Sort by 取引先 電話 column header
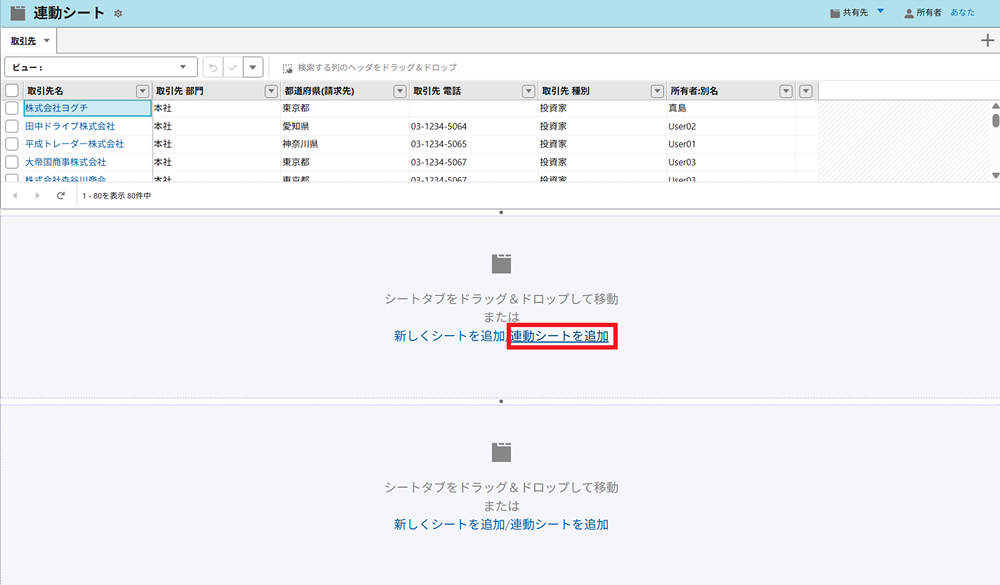The image size is (1000, 585). [437, 91]
